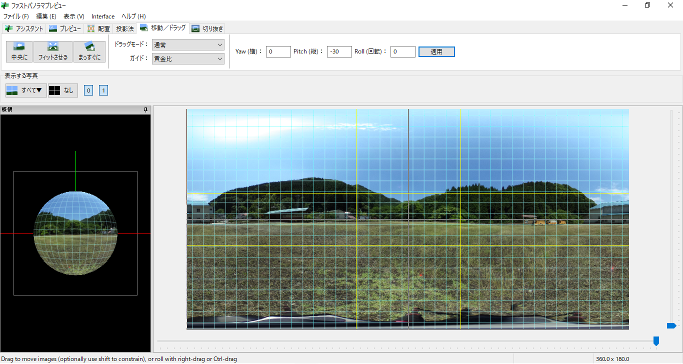Center the panorama with 中央に button
Viewport: 683px width, 364px height.
click(x=20, y=51)
